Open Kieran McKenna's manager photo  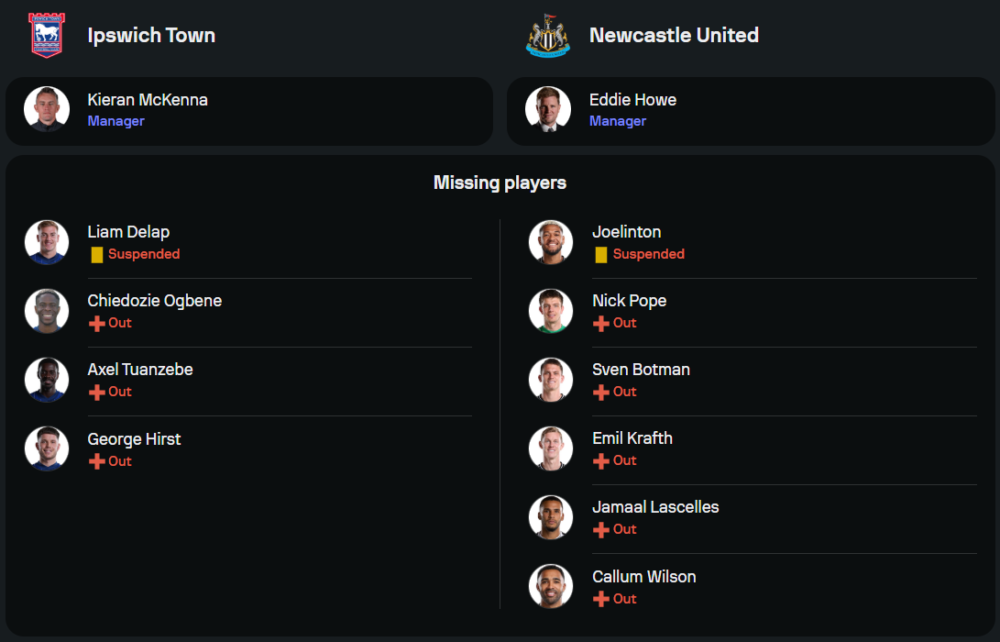click(47, 109)
